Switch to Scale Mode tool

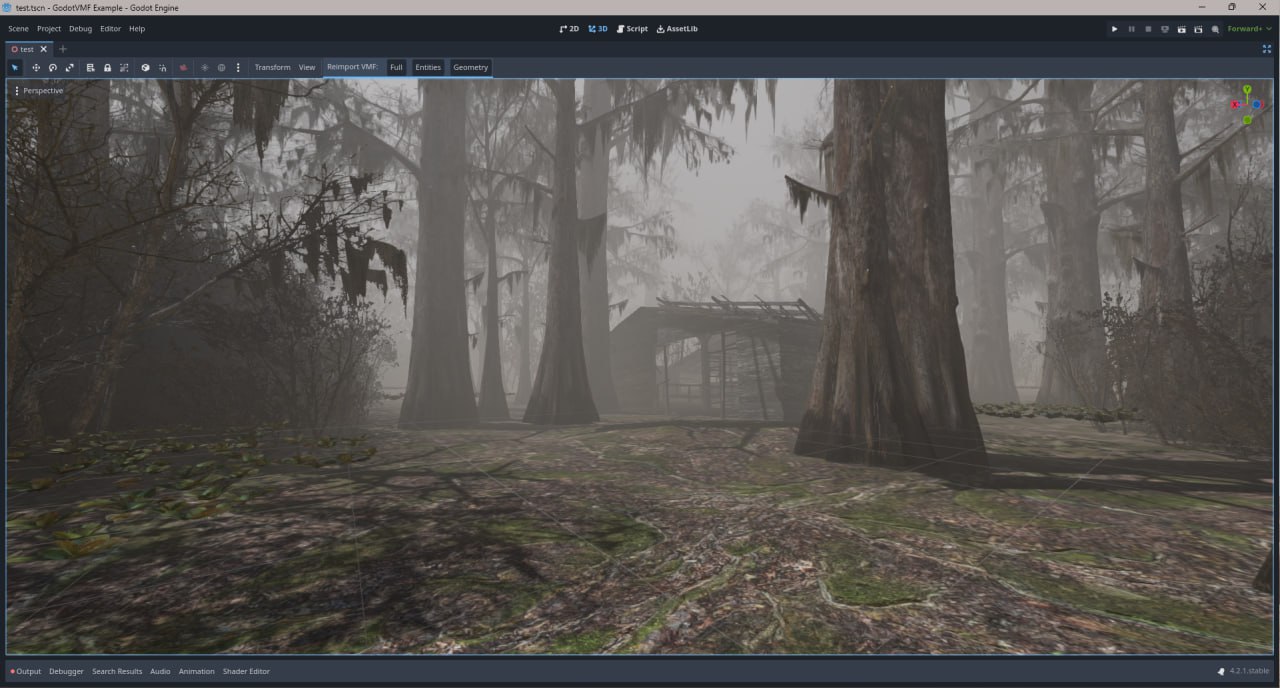click(70, 67)
